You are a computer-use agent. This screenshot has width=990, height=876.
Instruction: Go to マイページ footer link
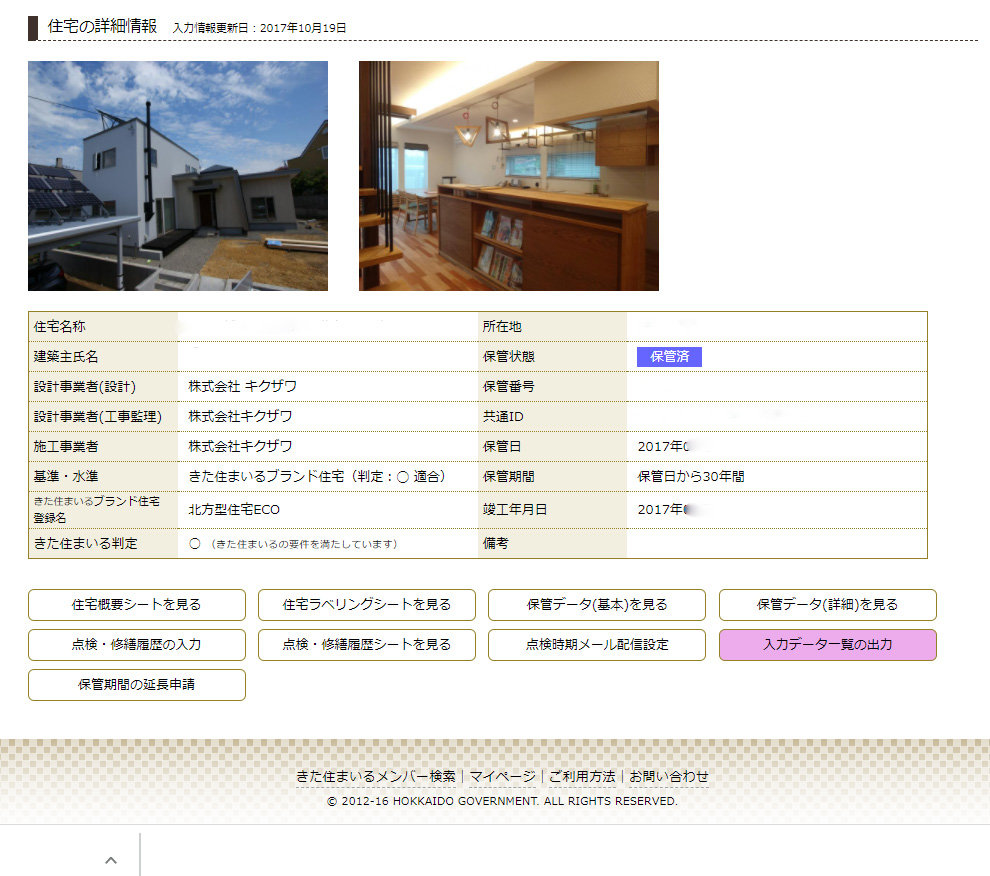click(503, 776)
